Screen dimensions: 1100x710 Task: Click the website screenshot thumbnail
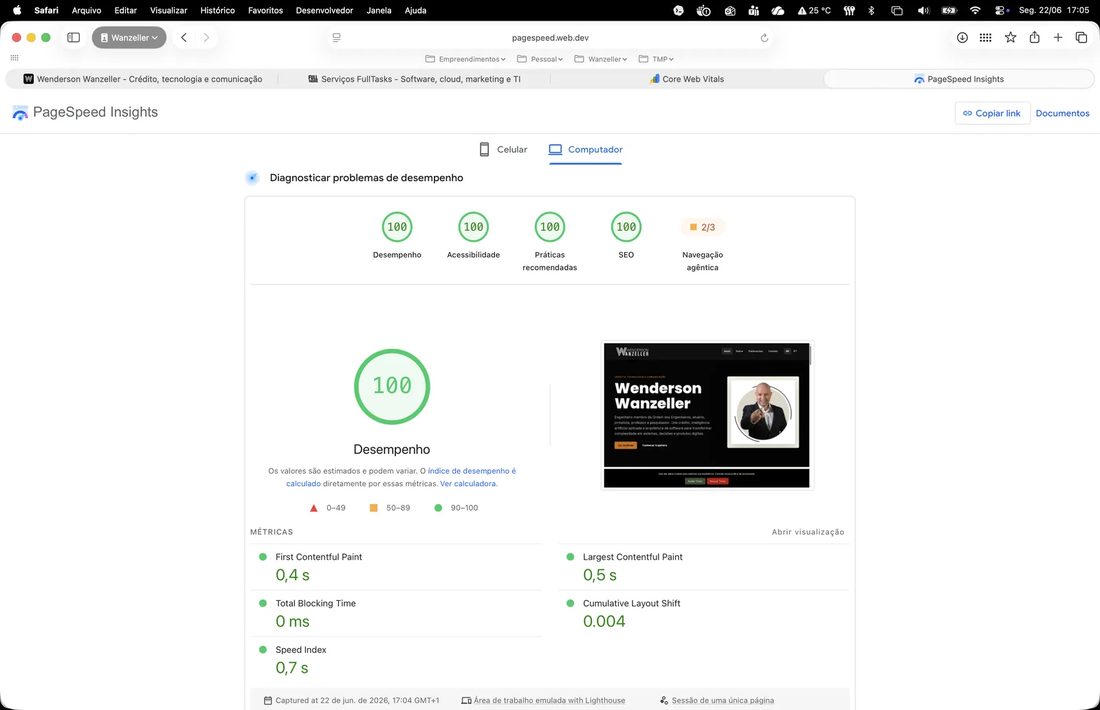tap(706, 415)
